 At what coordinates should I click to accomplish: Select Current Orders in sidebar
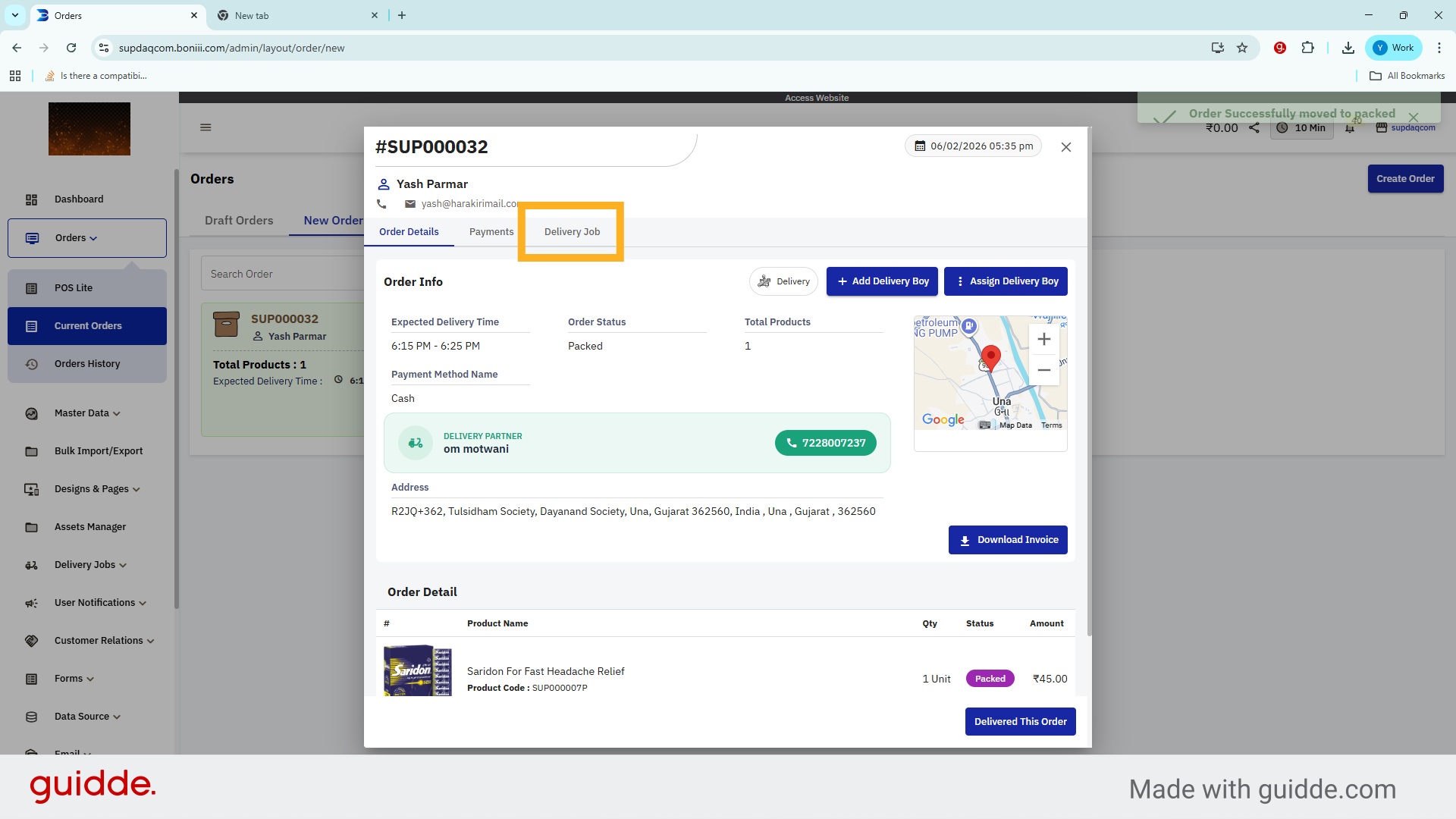pos(87,326)
